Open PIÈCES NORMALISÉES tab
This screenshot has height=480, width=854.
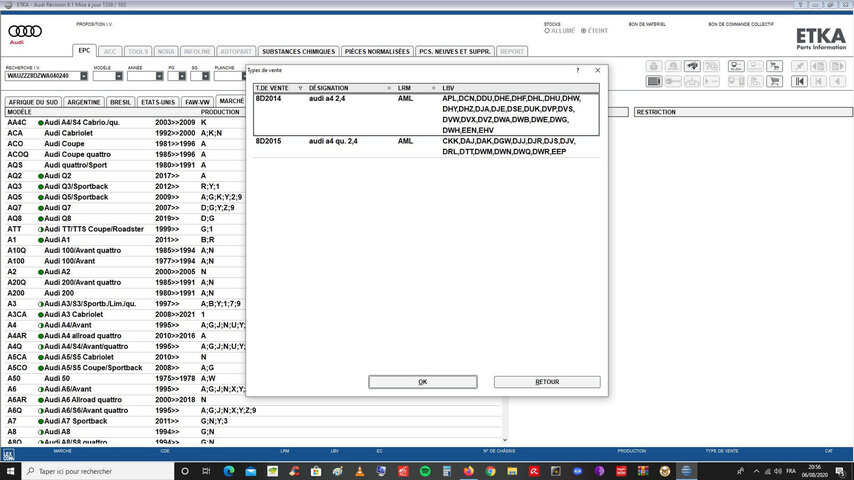click(377, 52)
